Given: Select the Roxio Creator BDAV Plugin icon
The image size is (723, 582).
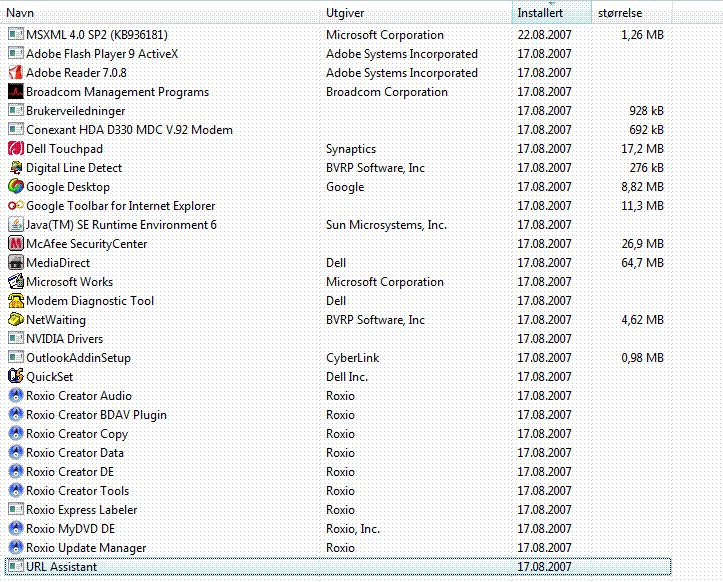Looking at the screenshot, I should 16,415.
